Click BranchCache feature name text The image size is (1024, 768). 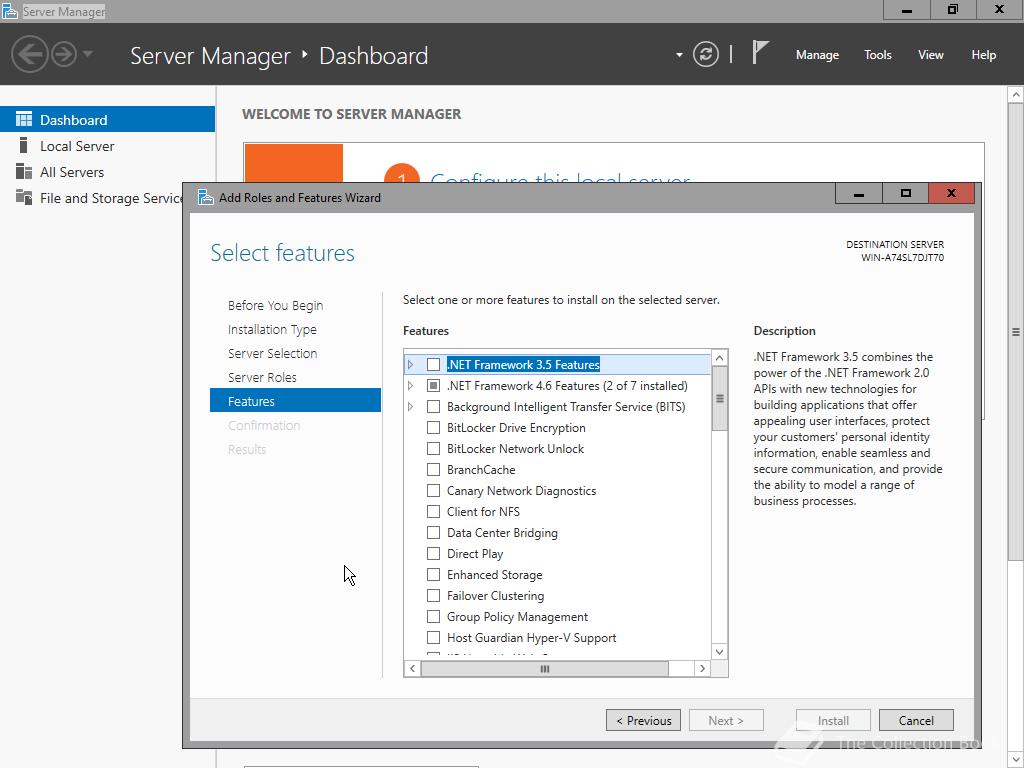tap(481, 470)
